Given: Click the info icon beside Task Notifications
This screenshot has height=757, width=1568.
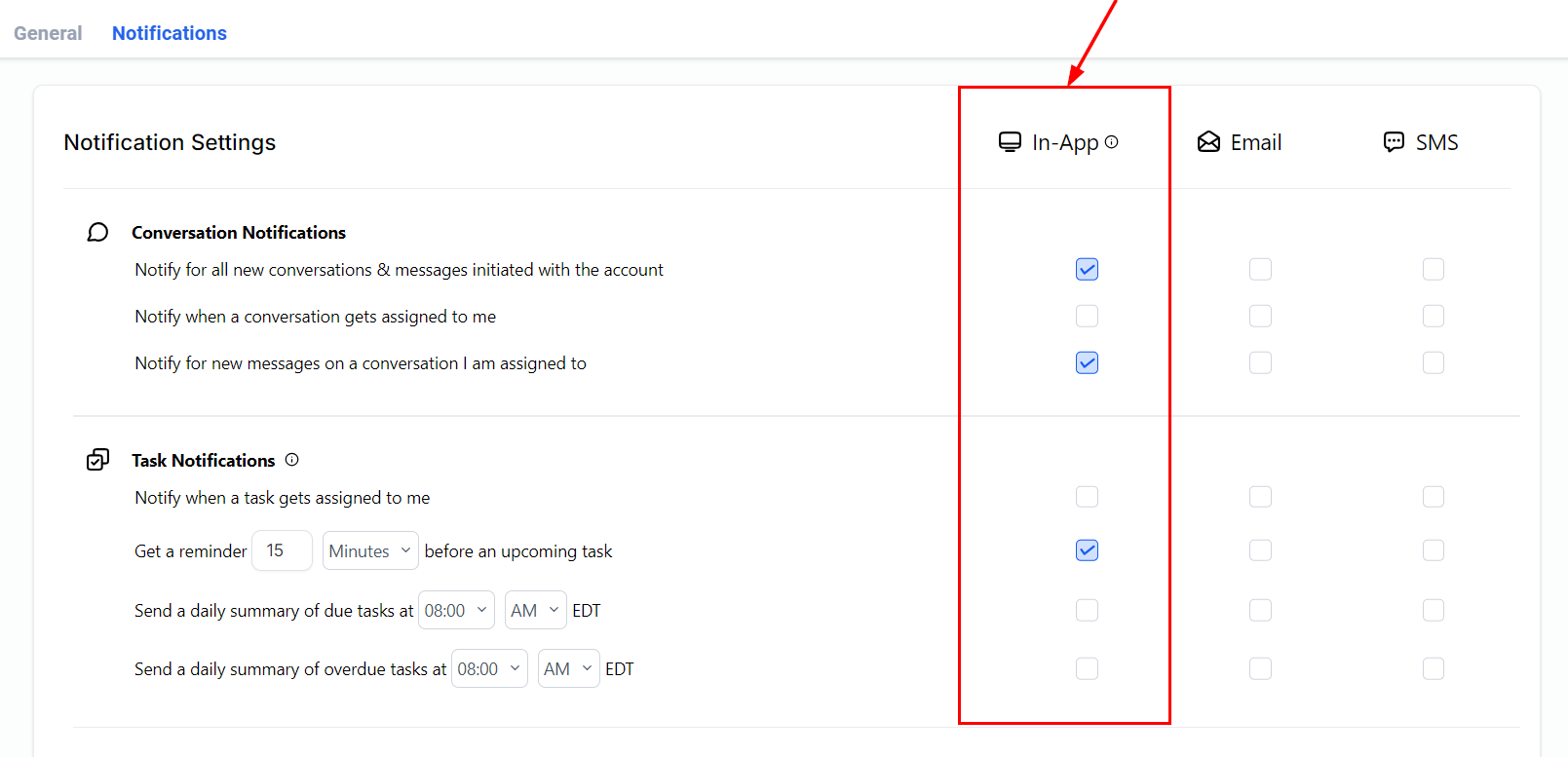Looking at the screenshot, I should [291, 460].
